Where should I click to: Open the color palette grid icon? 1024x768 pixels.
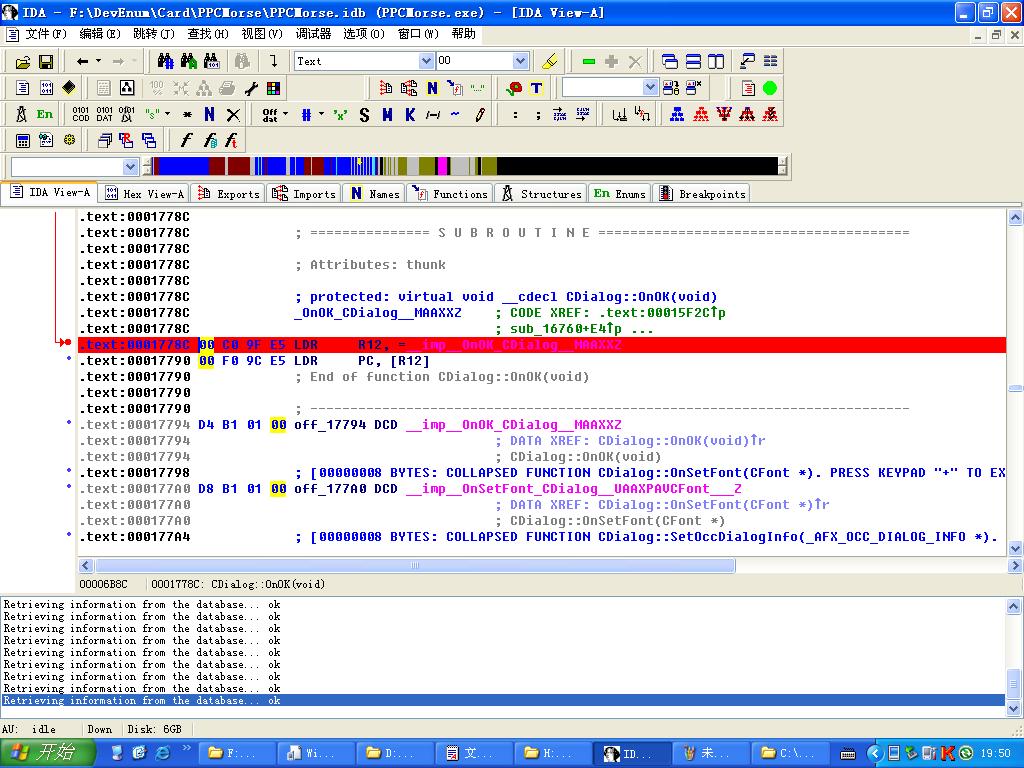274,88
